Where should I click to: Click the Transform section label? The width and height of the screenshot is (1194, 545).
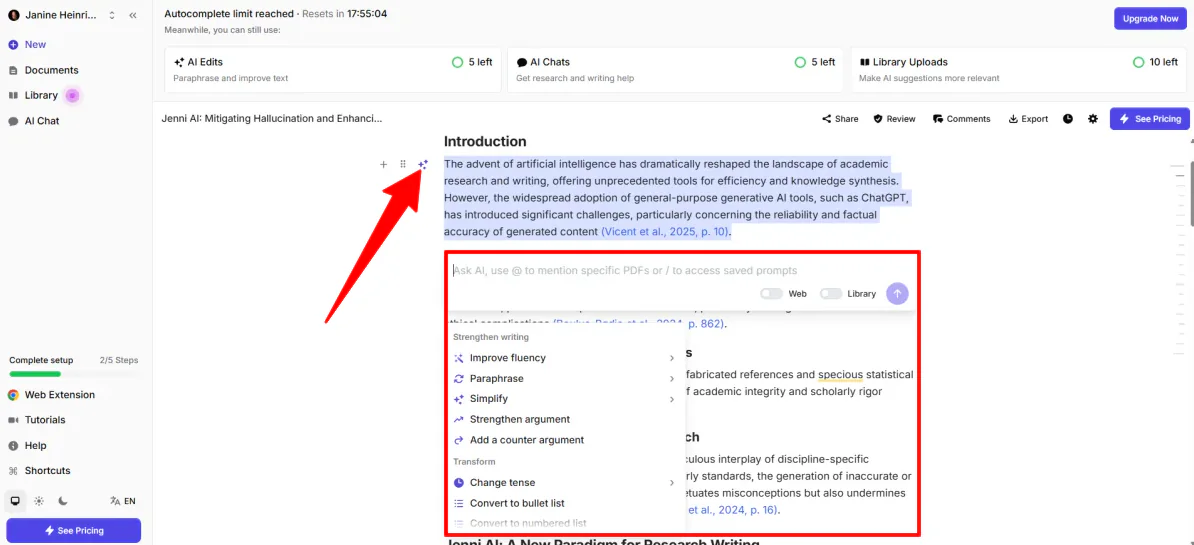coord(474,461)
